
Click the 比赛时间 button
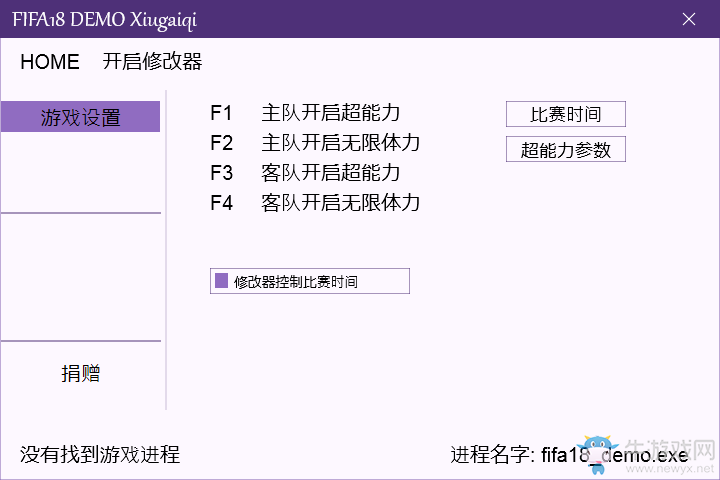pos(566,114)
